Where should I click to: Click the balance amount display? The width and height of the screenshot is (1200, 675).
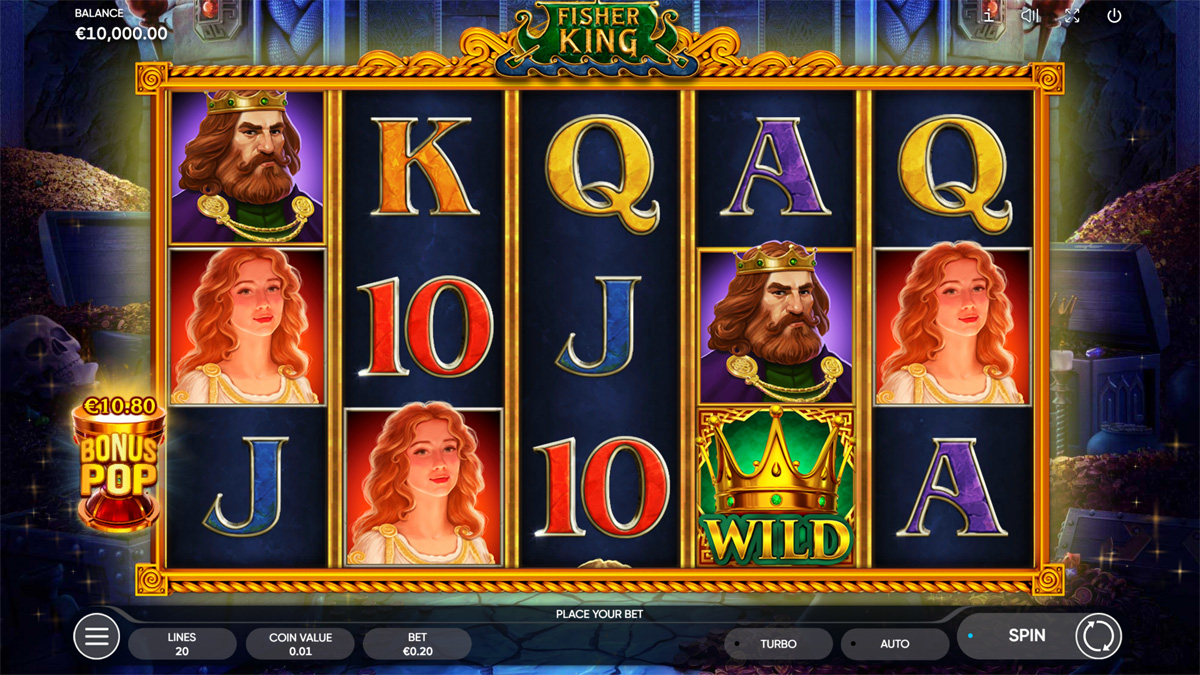coord(122,33)
